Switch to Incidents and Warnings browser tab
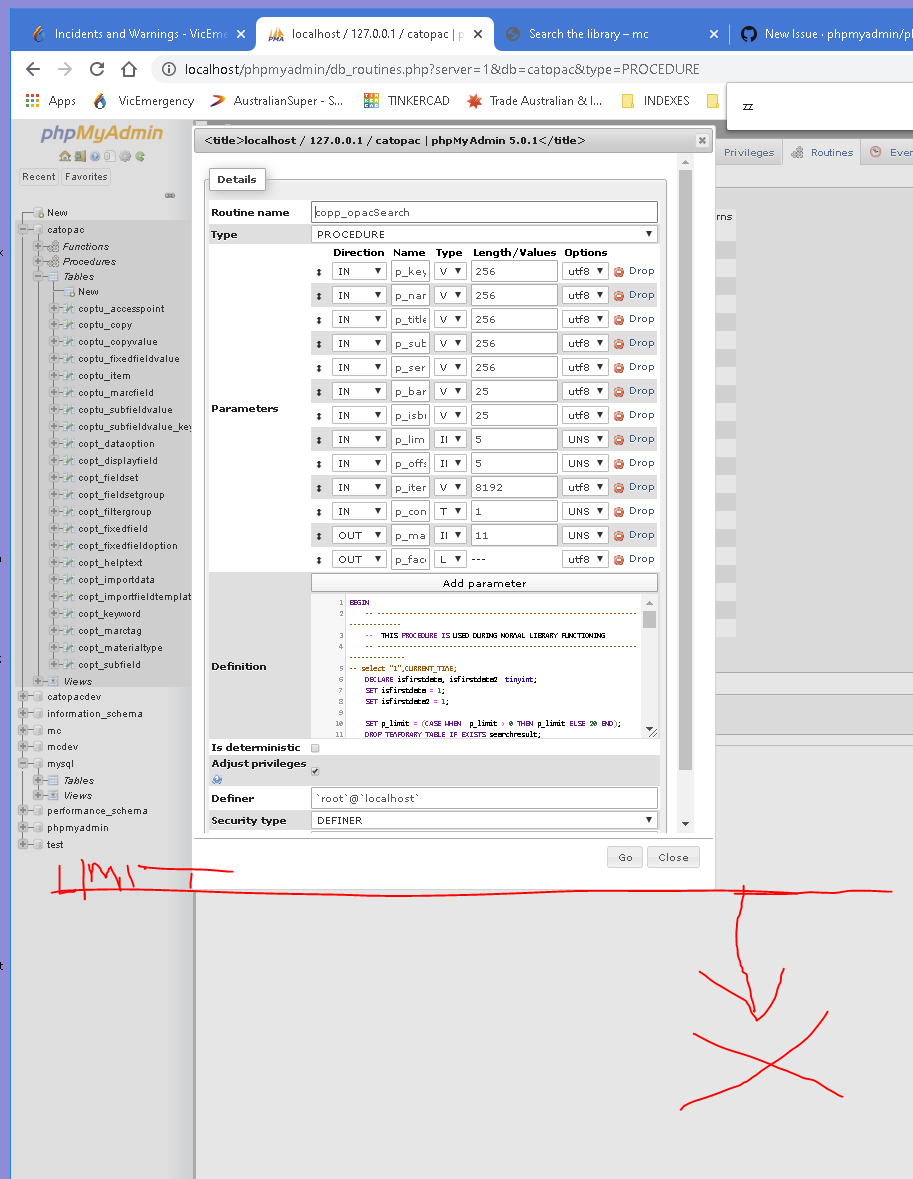This screenshot has width=913, height=1179. (138, 34)
